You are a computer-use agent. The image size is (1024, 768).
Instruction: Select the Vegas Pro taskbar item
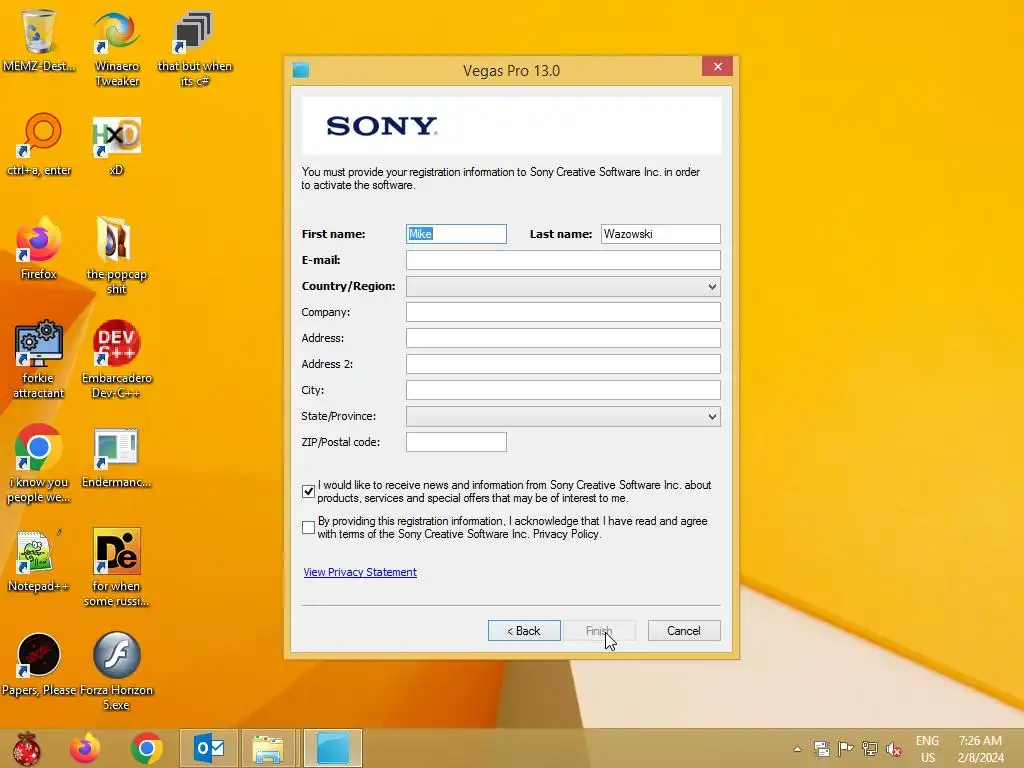[x=332, y=748]
